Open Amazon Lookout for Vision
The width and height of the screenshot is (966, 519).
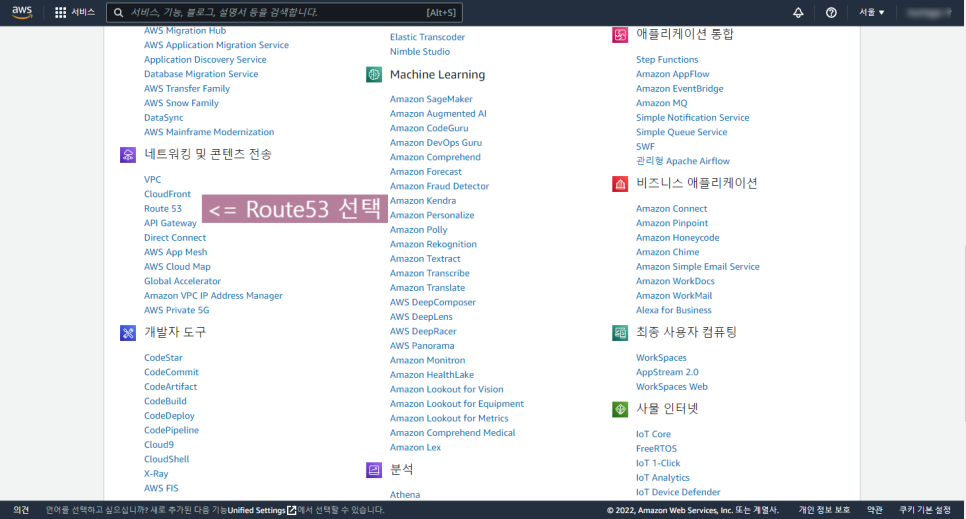click(x=446, y=390)
